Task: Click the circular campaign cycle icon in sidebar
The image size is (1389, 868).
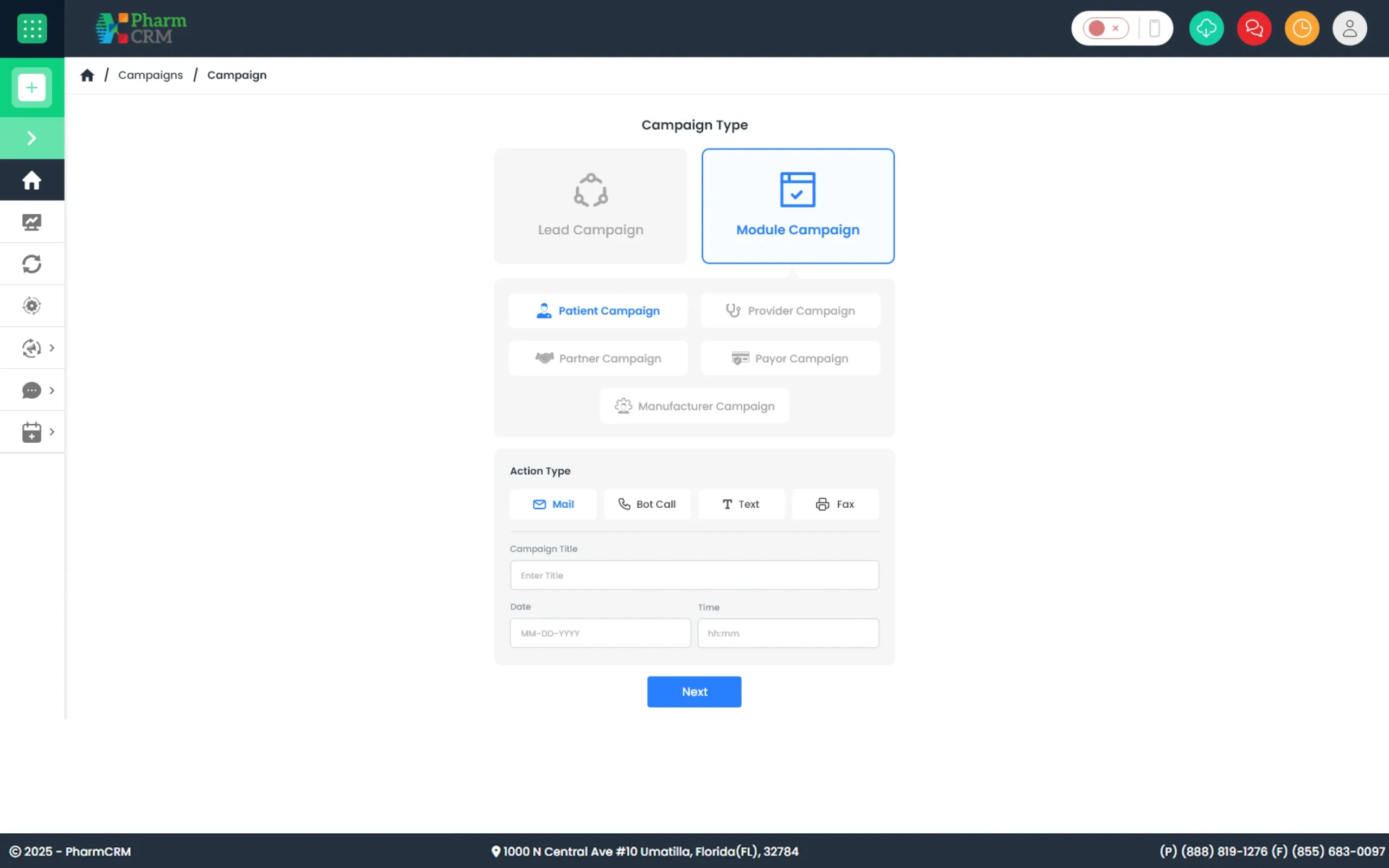Action: tap(31, 348)
